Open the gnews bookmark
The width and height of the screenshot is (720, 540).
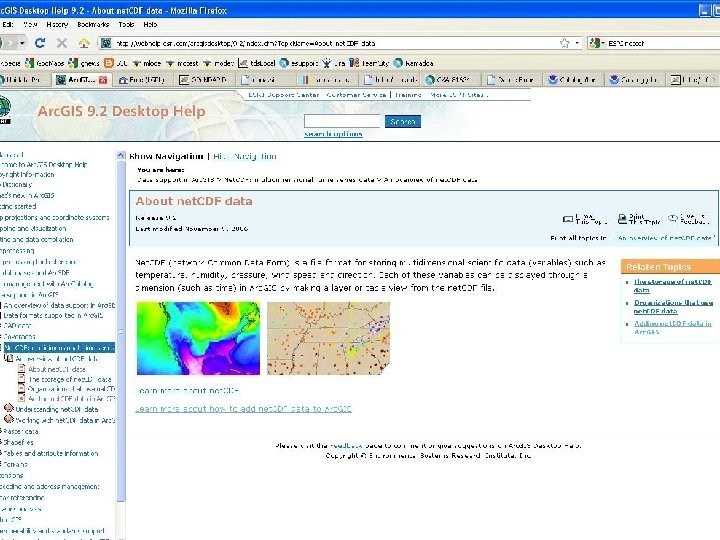84,63
